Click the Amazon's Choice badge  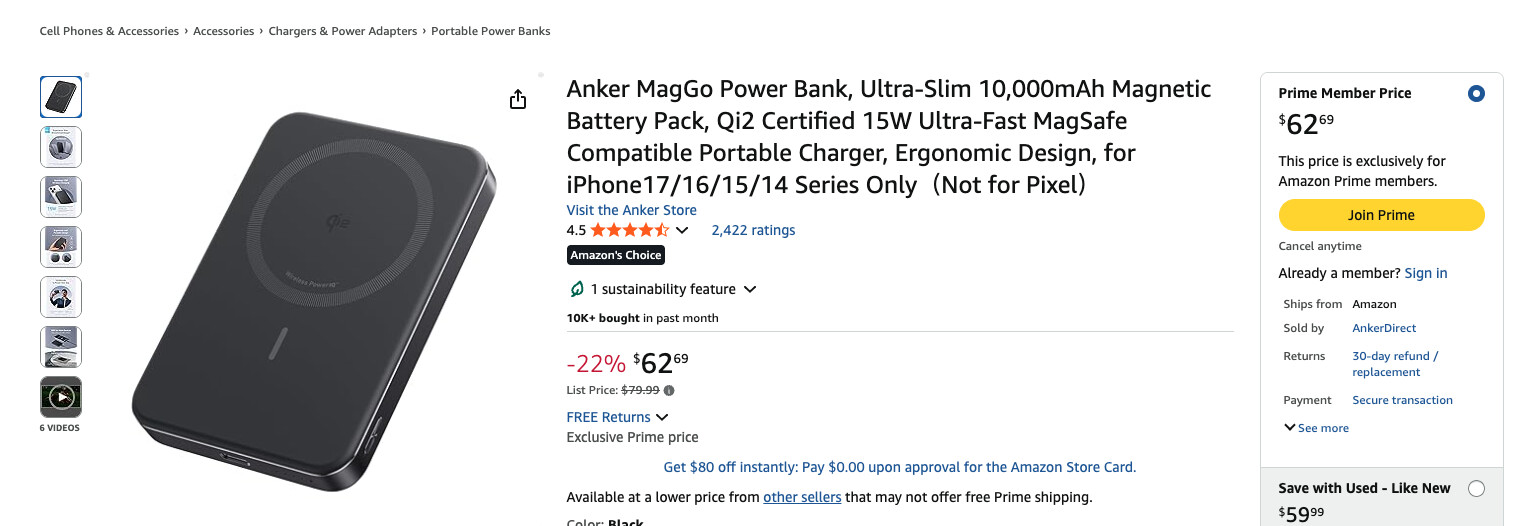(616, 255)
